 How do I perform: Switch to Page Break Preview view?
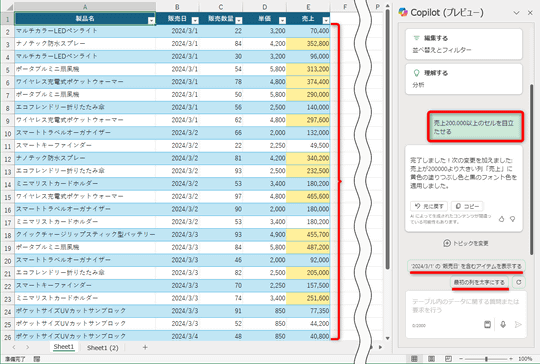pos(448,359)
